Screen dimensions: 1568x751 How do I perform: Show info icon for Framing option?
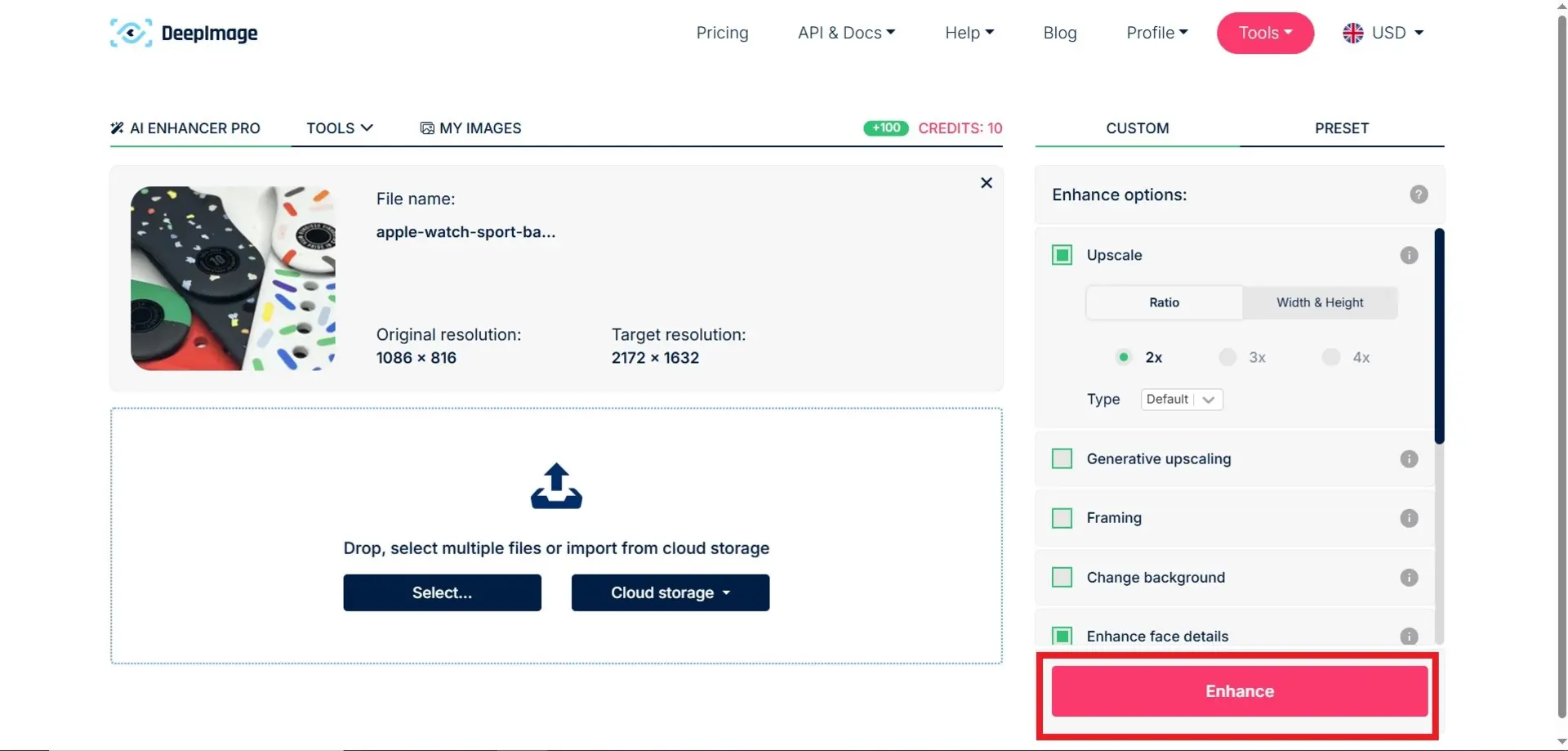pyautogui.click(x=1409, y=518)
